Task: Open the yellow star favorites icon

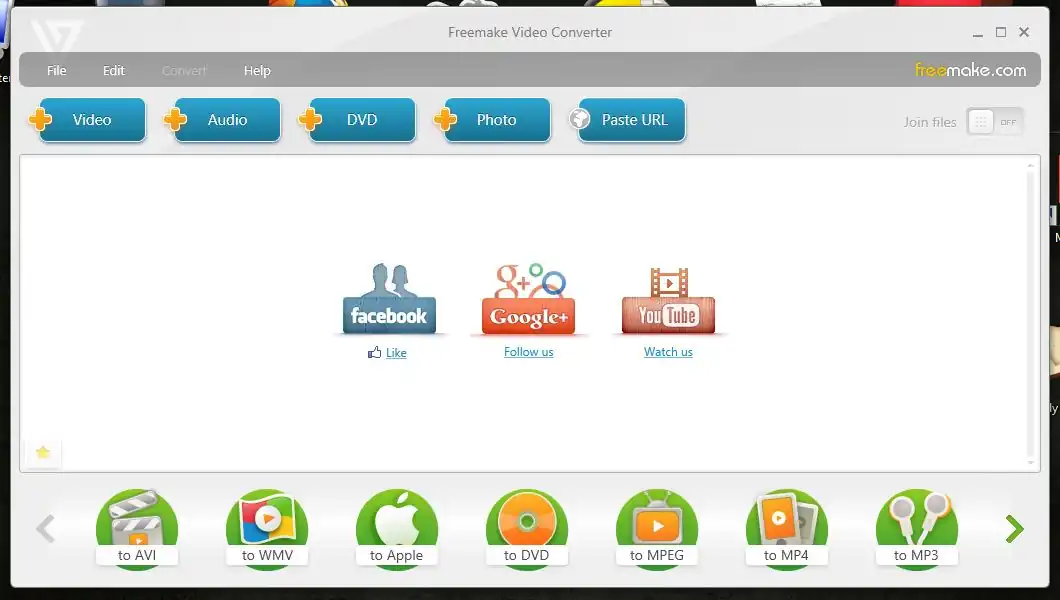Action: (x=43, y=453)
